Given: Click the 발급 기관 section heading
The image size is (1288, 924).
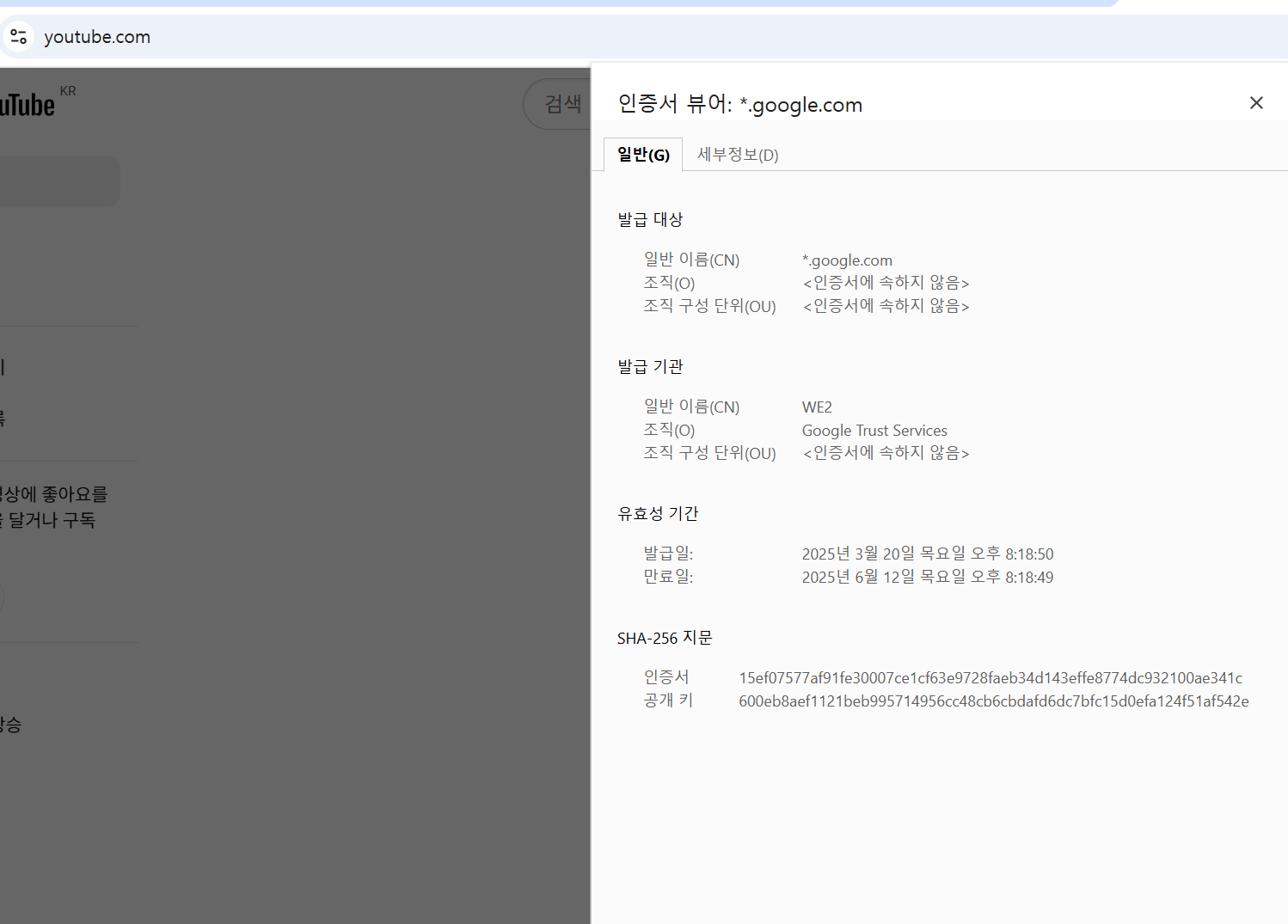Looking at the screenshot, I should pos(650,366).
